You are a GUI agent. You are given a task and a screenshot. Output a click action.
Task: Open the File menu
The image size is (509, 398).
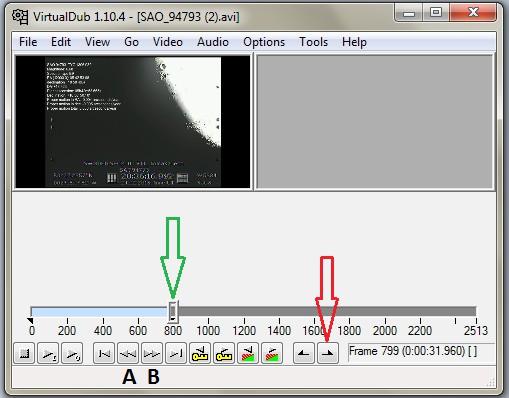tap(28, 42)
